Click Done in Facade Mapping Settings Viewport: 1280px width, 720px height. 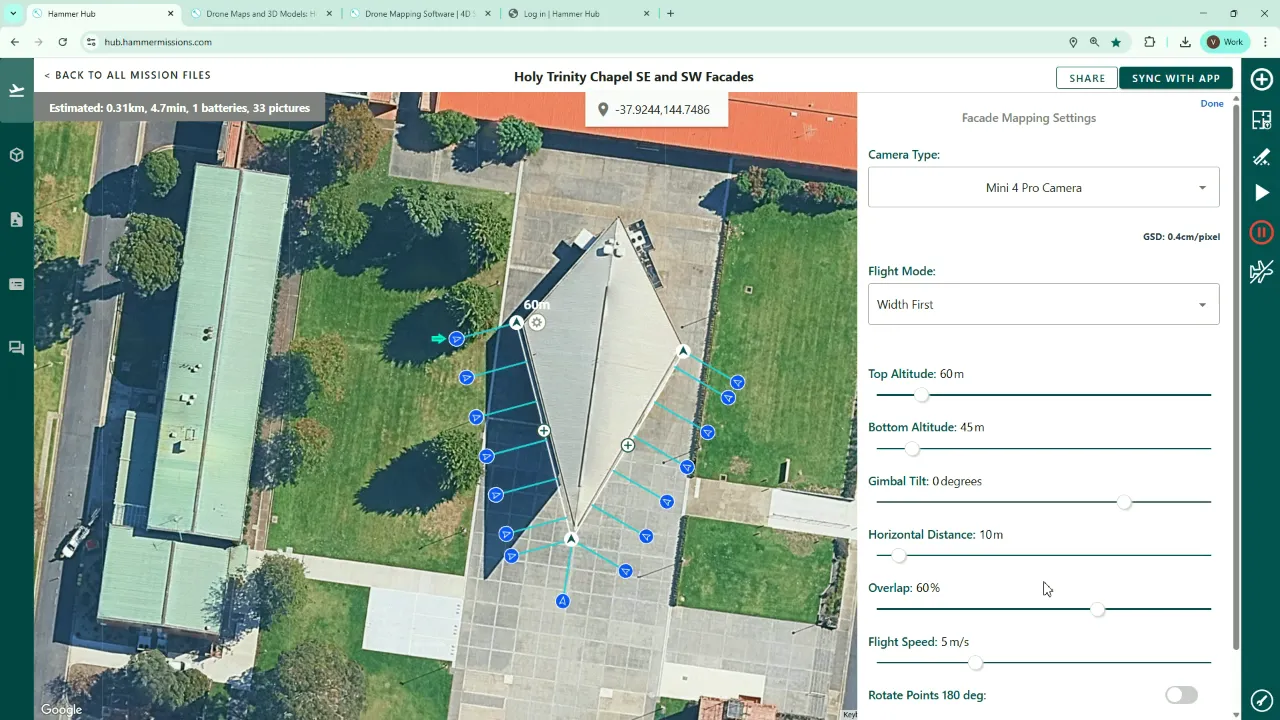(x=1211, y=104)
